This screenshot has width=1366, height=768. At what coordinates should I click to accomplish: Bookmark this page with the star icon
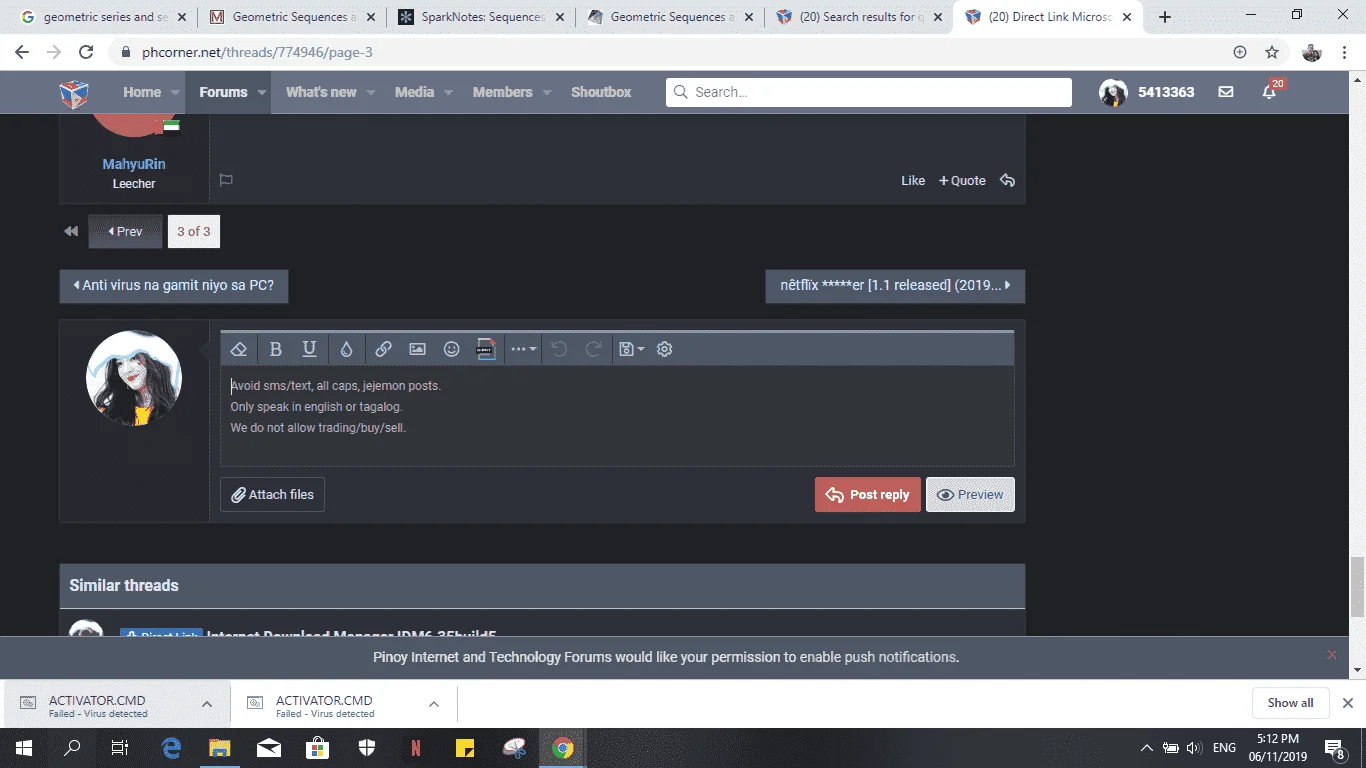pyautogui.click(x=1272, y=52)
